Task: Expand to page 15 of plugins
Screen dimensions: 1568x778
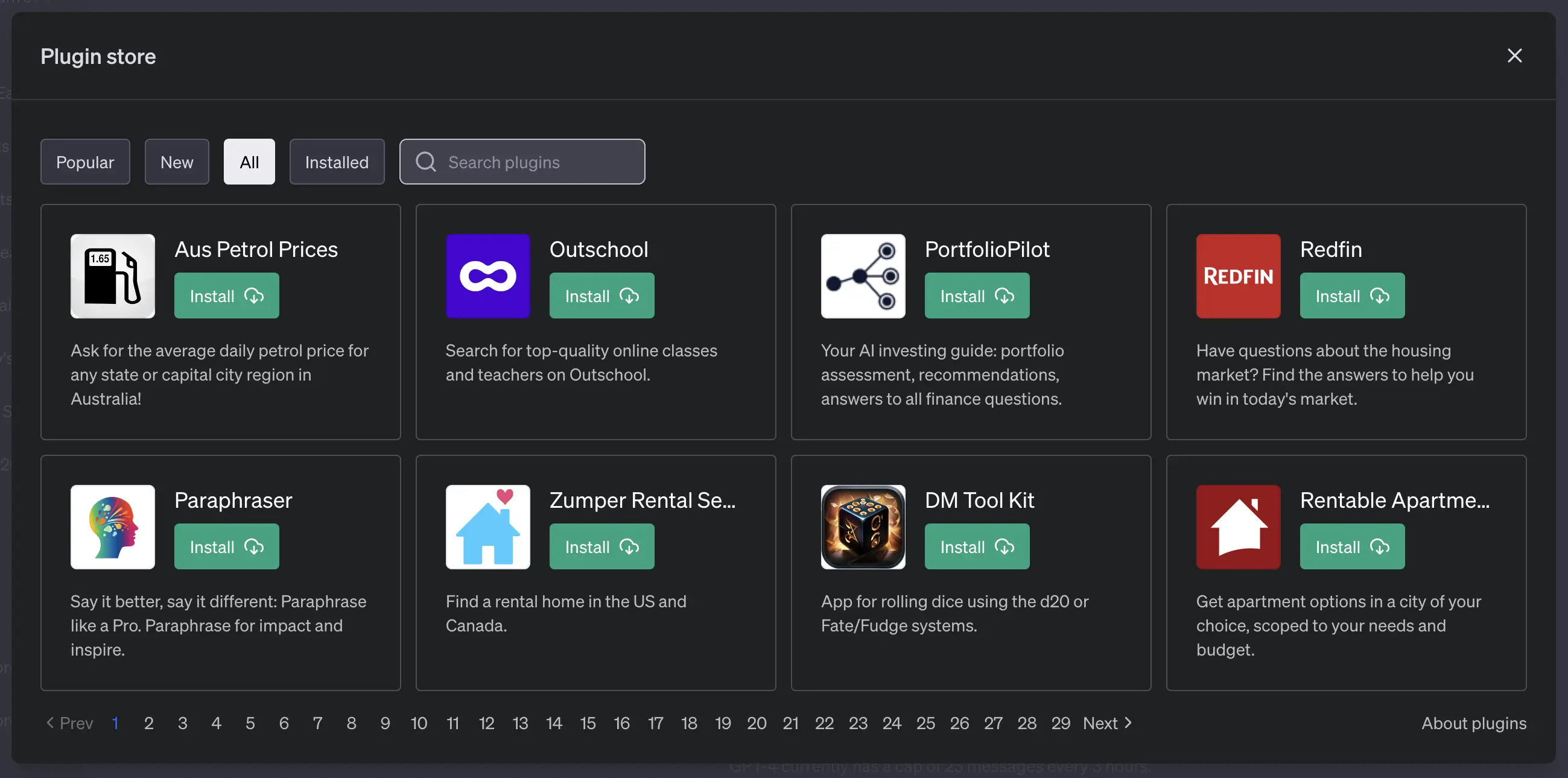Action: tap(586, 722)
